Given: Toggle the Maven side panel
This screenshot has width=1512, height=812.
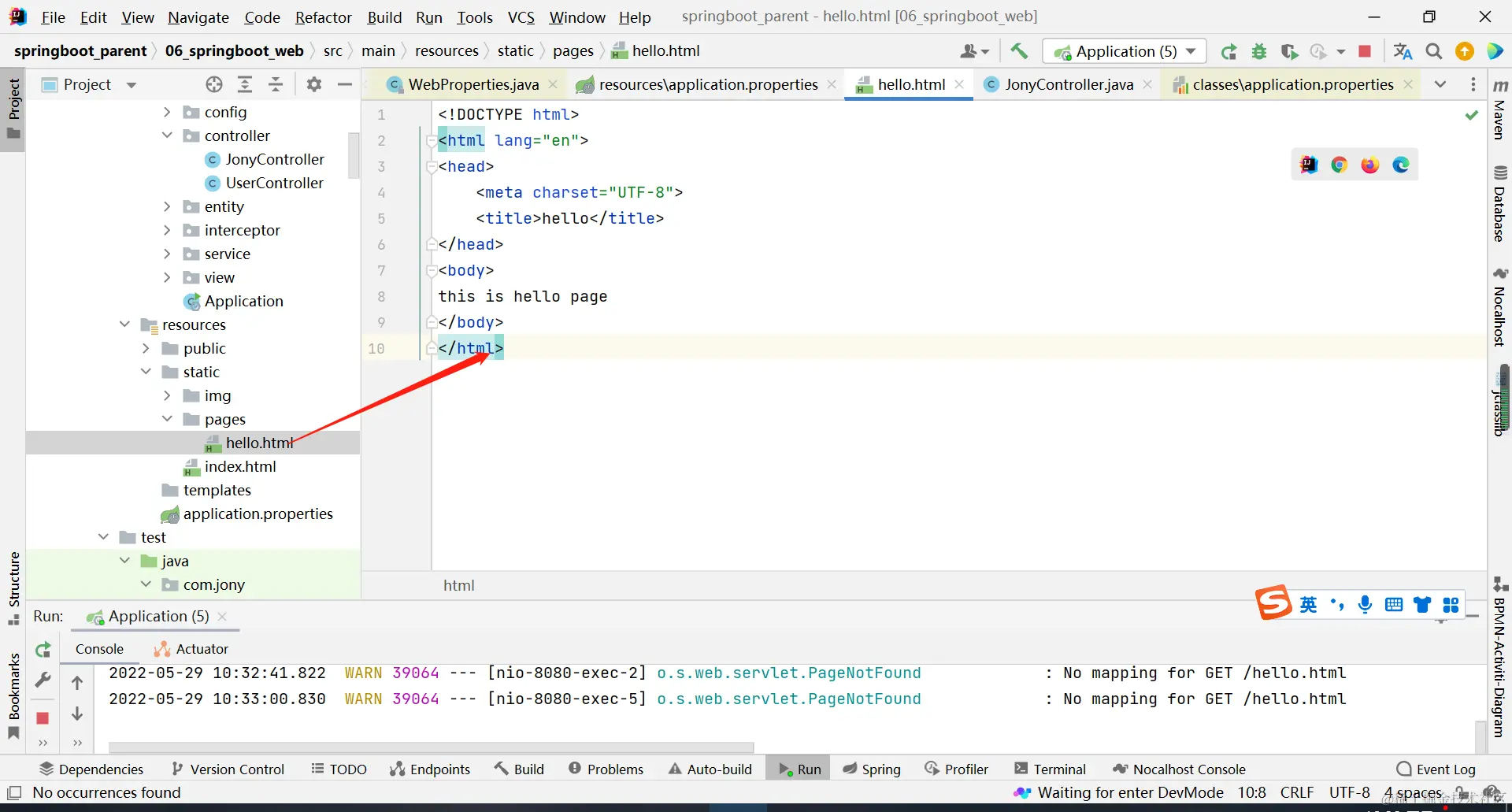Looking at the screenshot, I should click(x=1500, y=109).
